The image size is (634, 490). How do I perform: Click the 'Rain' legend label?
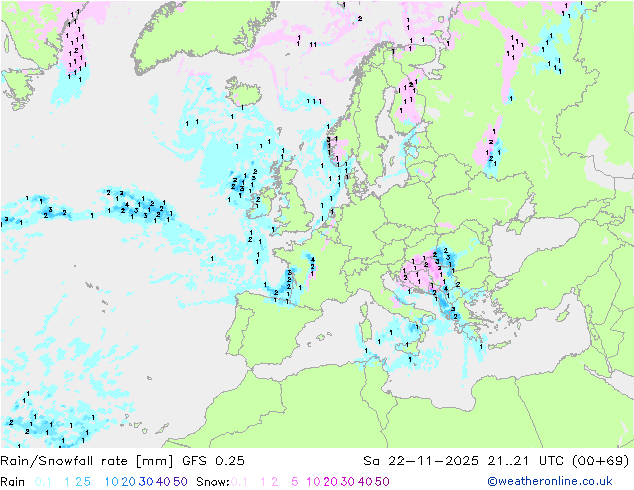(13, 482)
